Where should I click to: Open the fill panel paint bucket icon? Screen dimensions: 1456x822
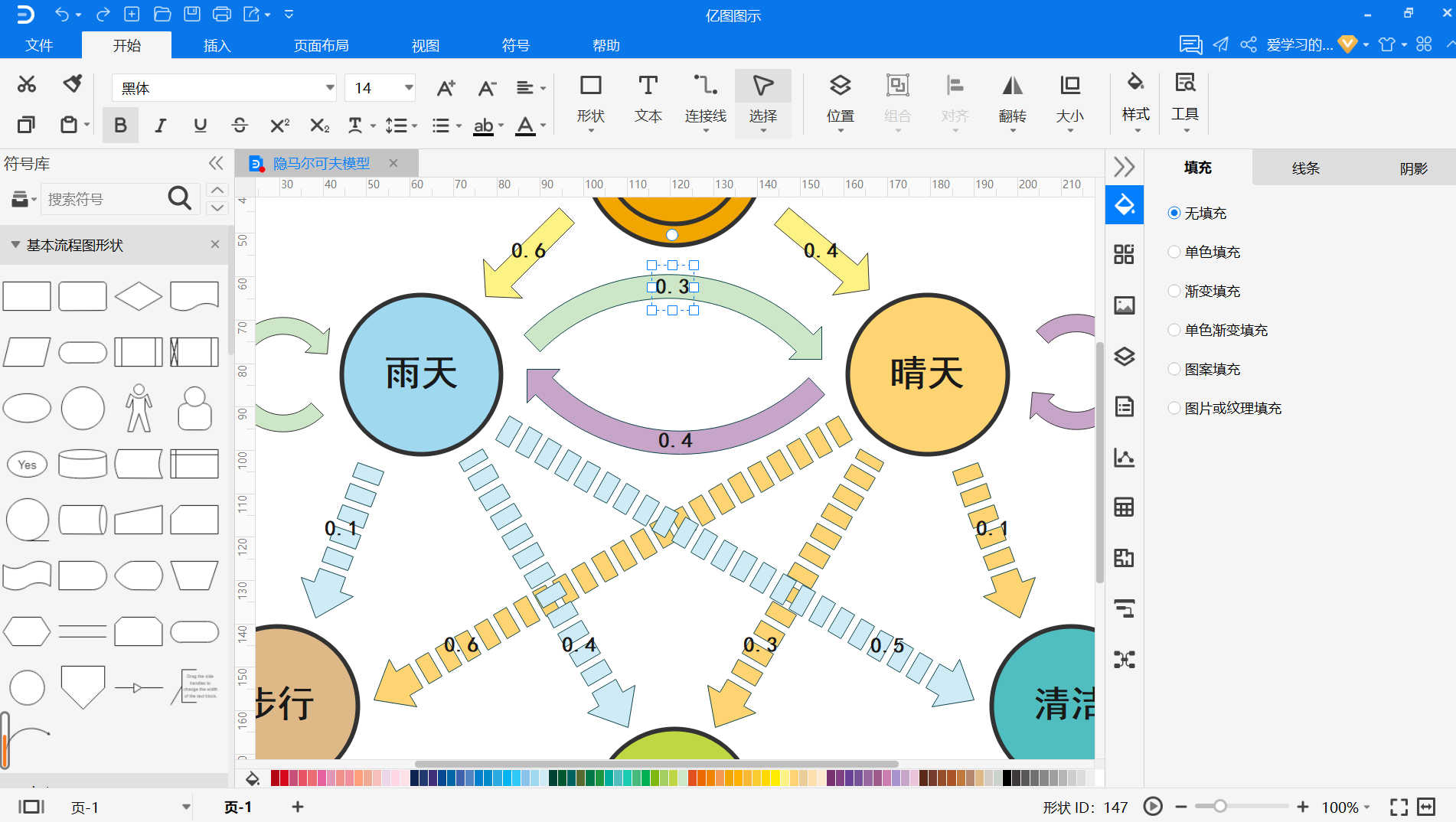pyautogui.click(x=1125, y=204)
